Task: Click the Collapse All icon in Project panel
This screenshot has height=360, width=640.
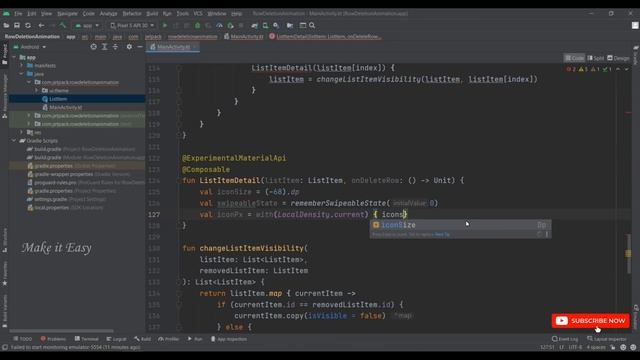Action: [115, 47]
